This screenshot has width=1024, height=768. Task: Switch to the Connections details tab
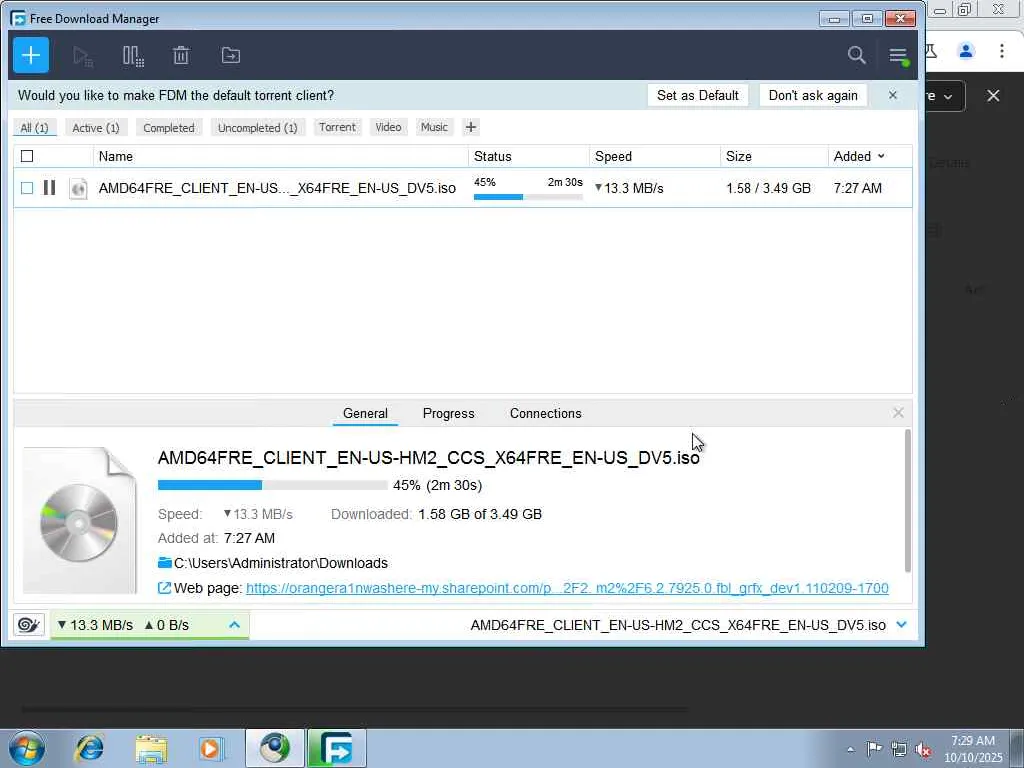click(545, 413)
